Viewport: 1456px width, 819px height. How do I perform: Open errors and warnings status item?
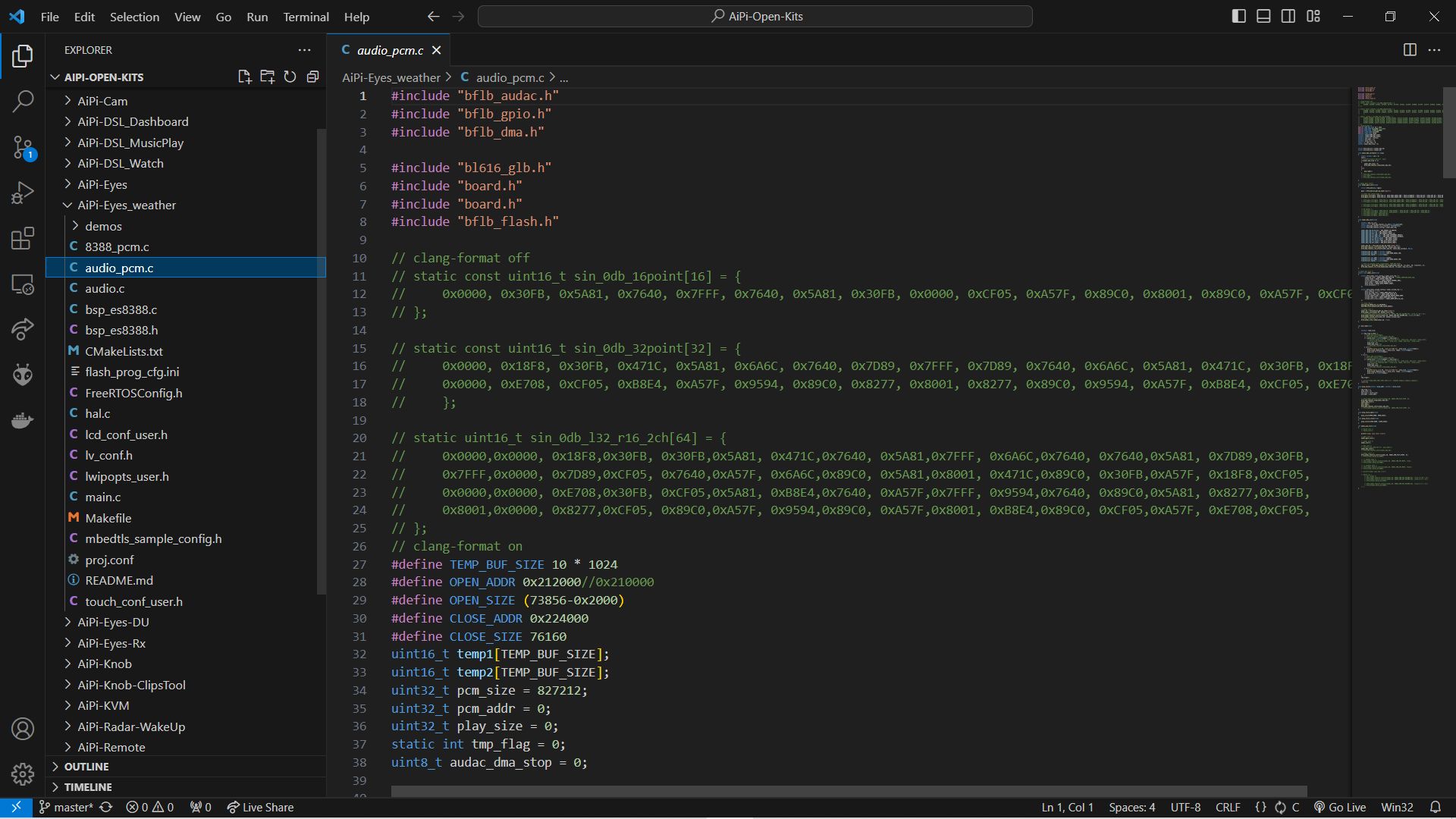150,807
